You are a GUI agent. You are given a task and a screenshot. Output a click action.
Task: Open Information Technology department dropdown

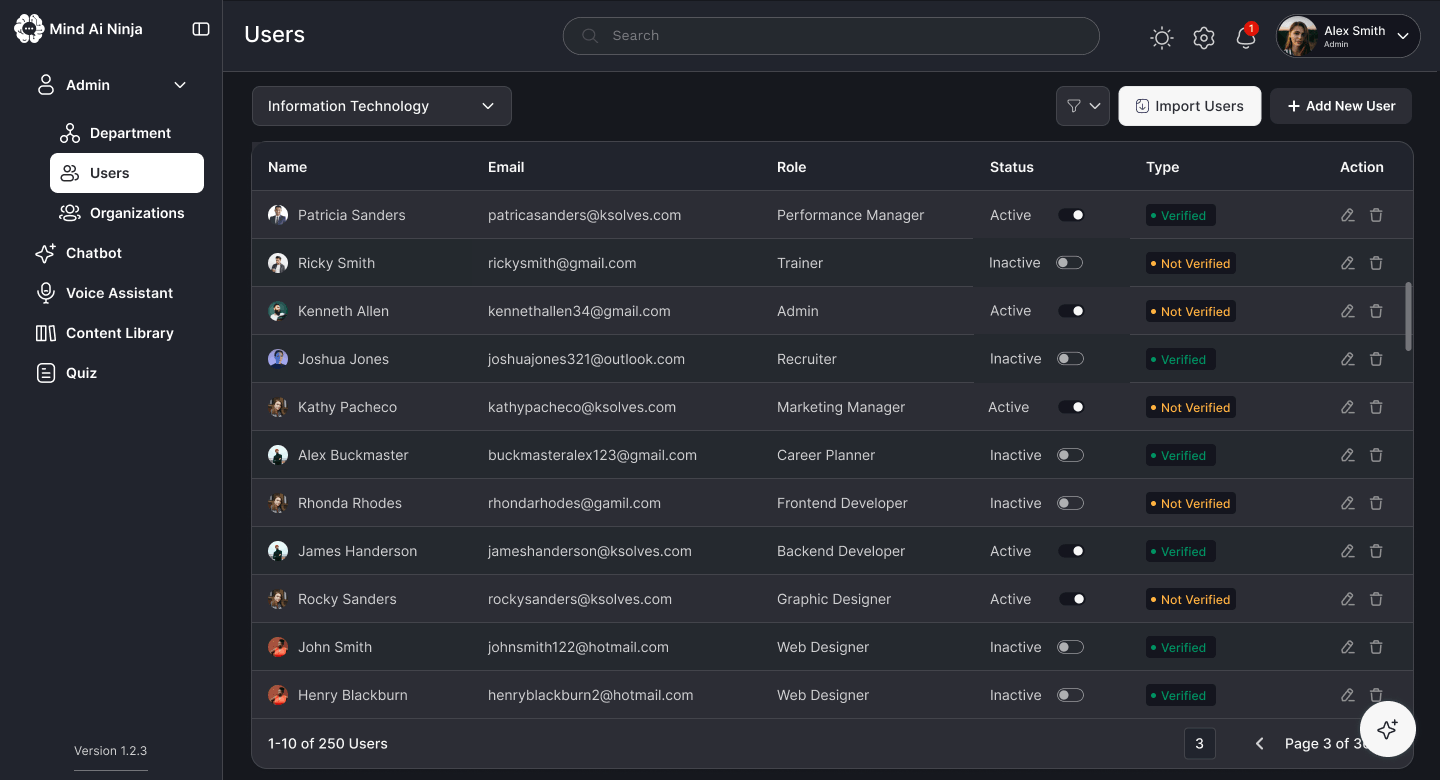coord(382,106)
